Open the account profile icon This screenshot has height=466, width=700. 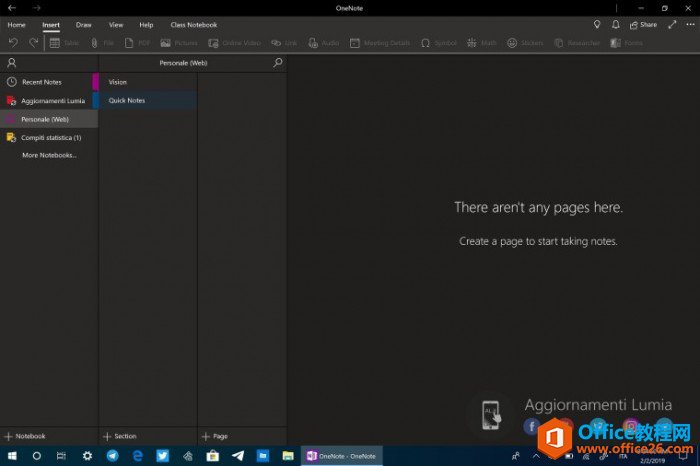tap(12, 63)
